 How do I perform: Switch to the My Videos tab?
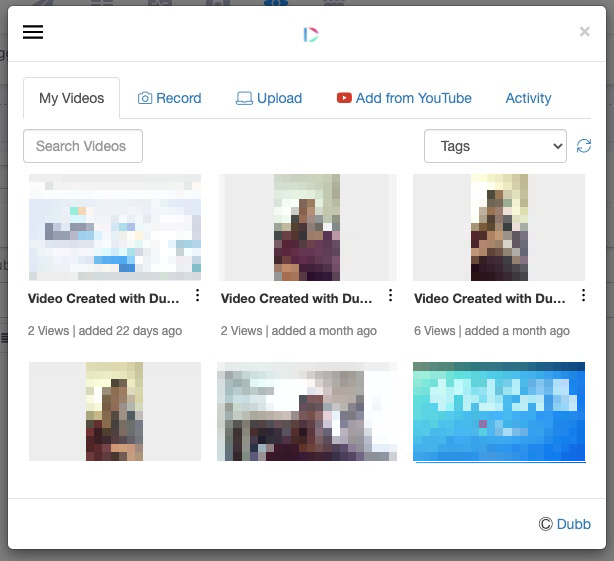71,98
